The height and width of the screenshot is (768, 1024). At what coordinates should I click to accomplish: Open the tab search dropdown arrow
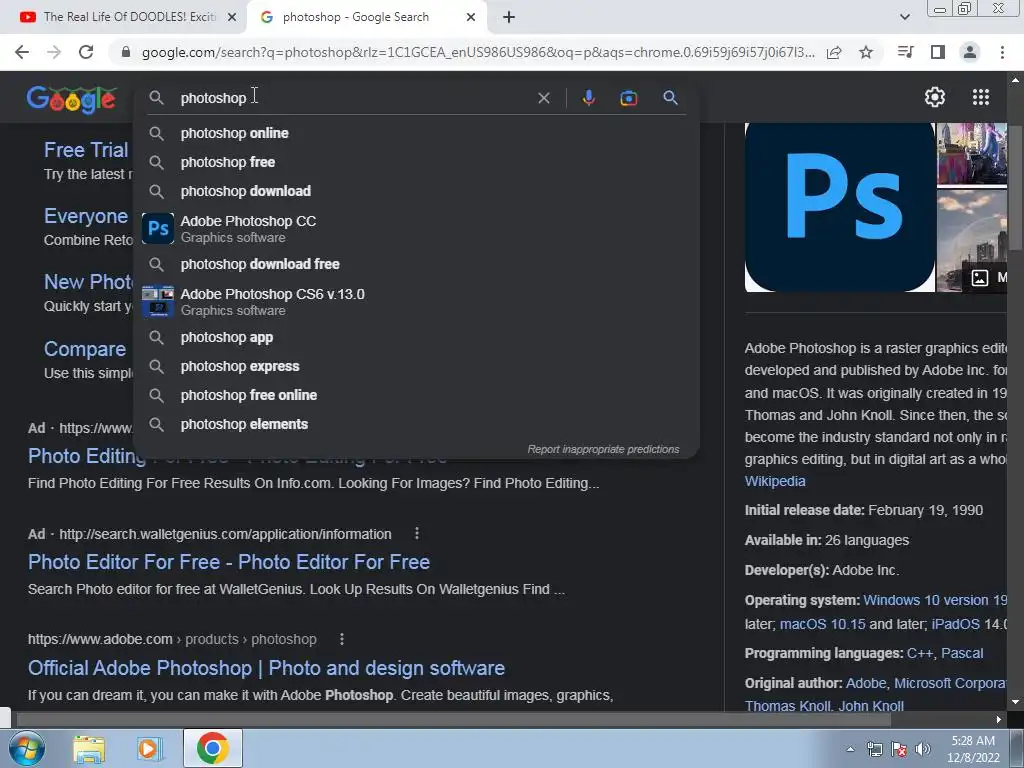904,17
